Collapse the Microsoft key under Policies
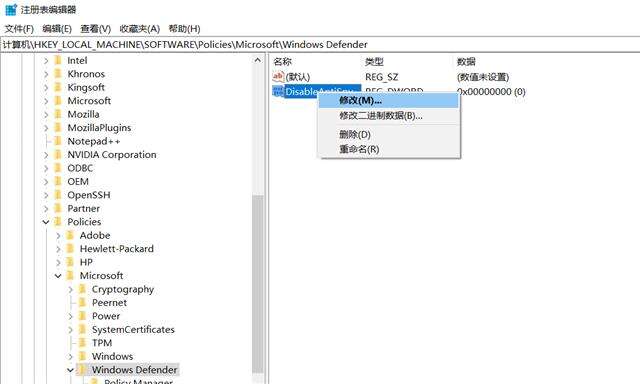 click(x=58, y=276)
